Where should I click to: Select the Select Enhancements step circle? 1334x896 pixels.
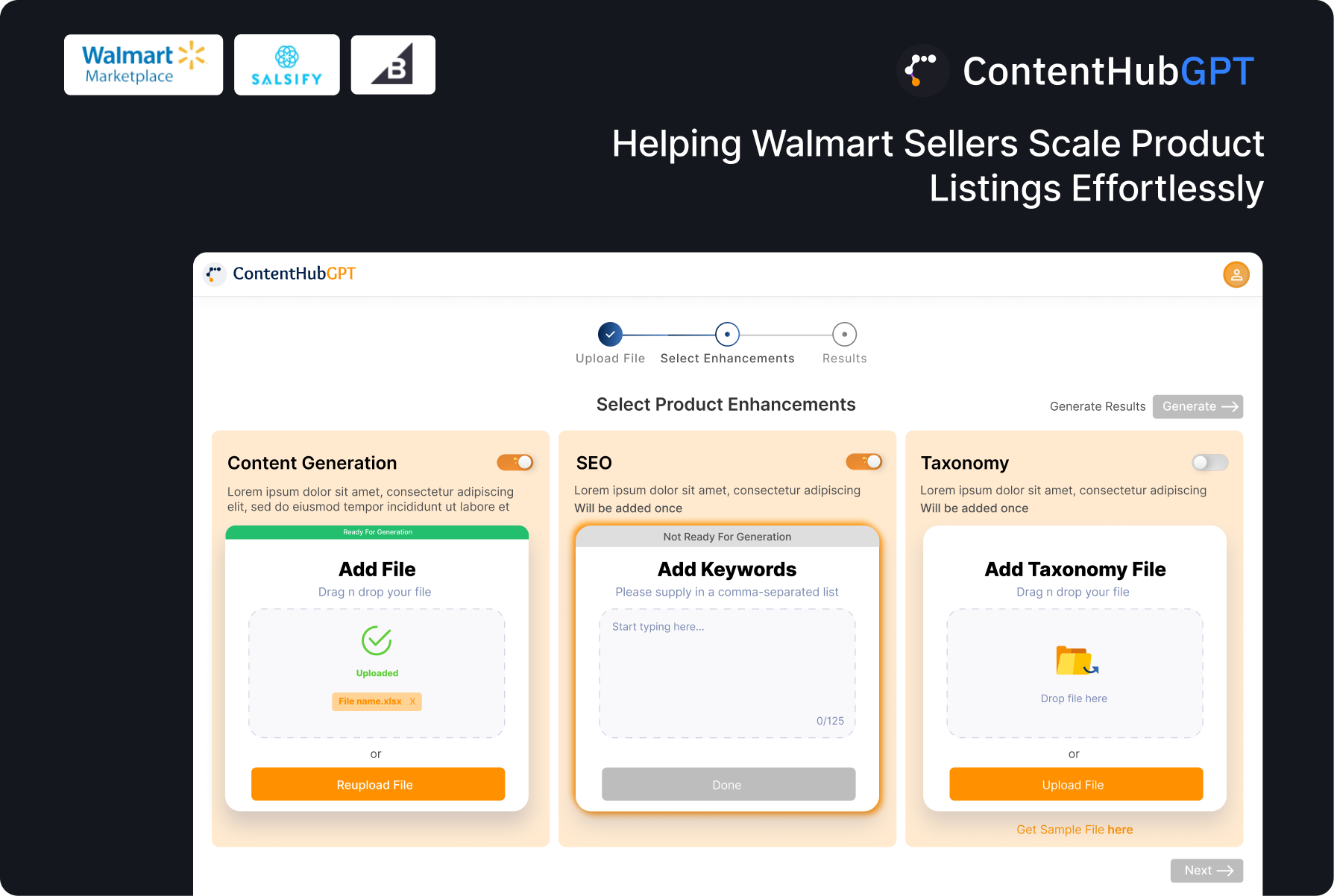[x=727, y=335]
